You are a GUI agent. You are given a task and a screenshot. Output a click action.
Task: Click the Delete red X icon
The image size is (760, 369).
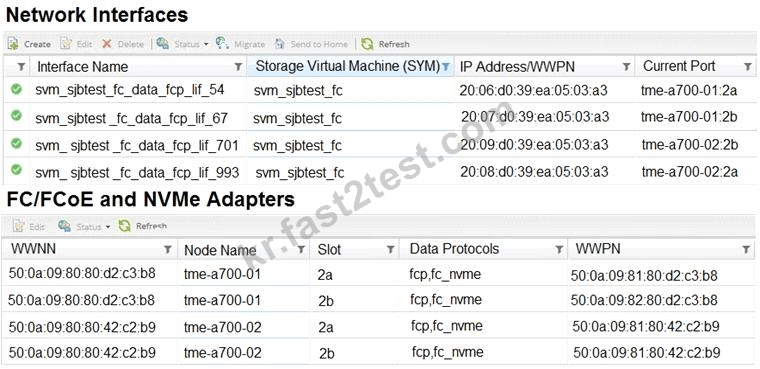pyautogui.click(x=107, y=44)
